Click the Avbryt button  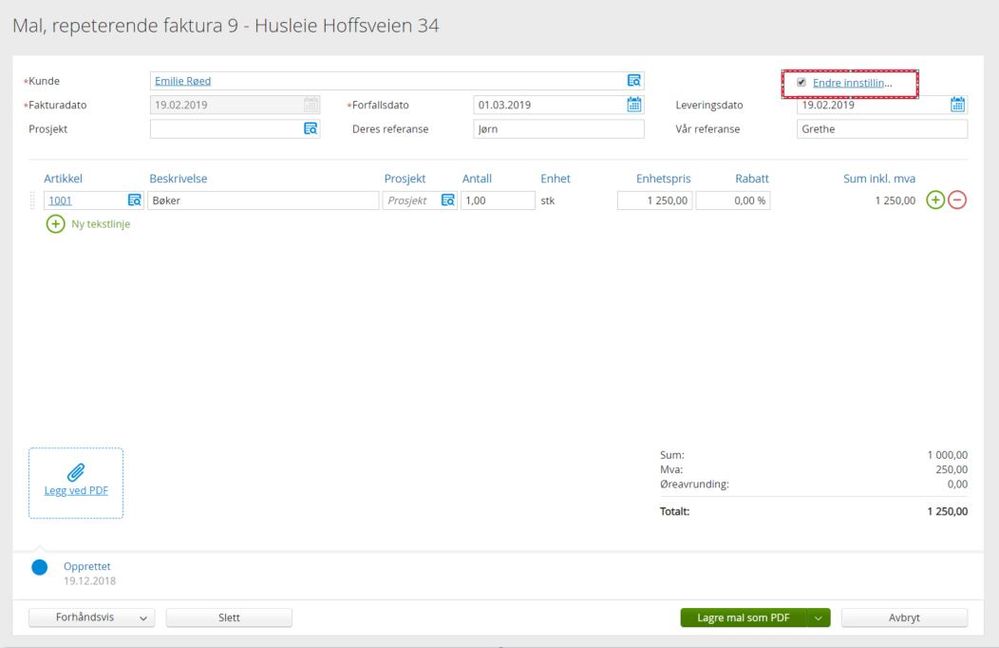tap(904, 617)
